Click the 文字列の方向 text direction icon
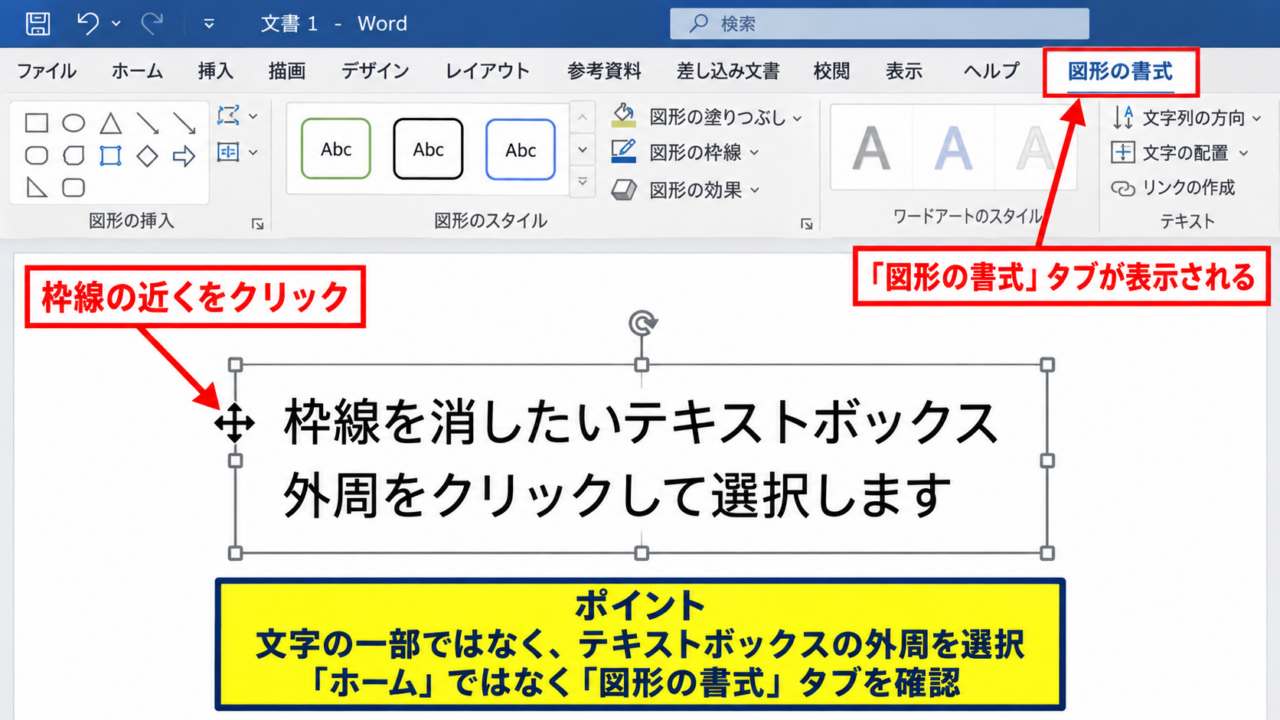Image resolution: width=1280 pixels, height=720 pixels. (1124, 117)
